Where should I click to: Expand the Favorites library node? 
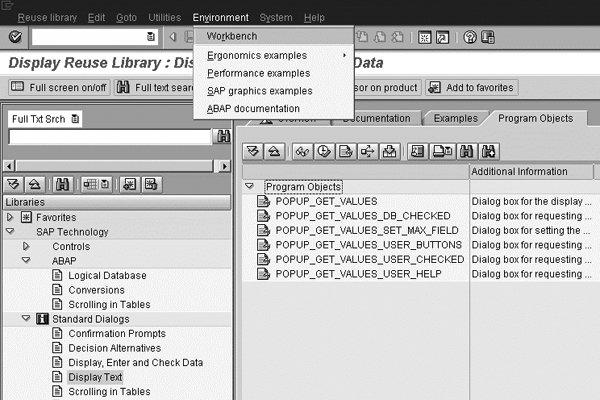11,217
